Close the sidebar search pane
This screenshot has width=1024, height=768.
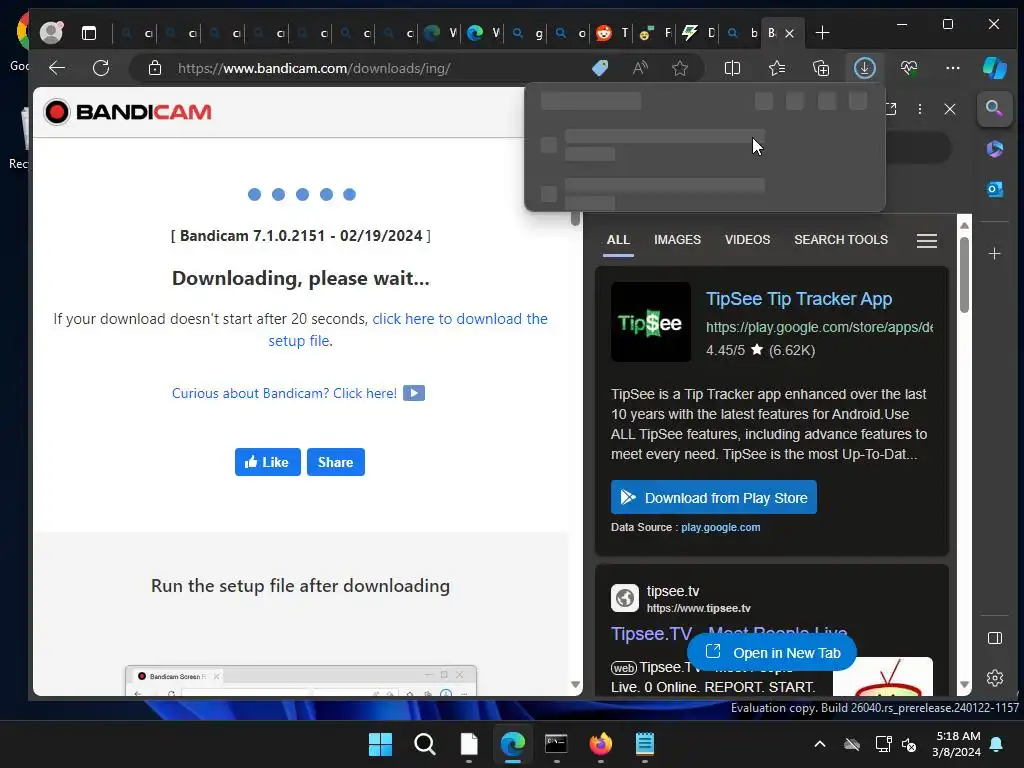[950, 109]
